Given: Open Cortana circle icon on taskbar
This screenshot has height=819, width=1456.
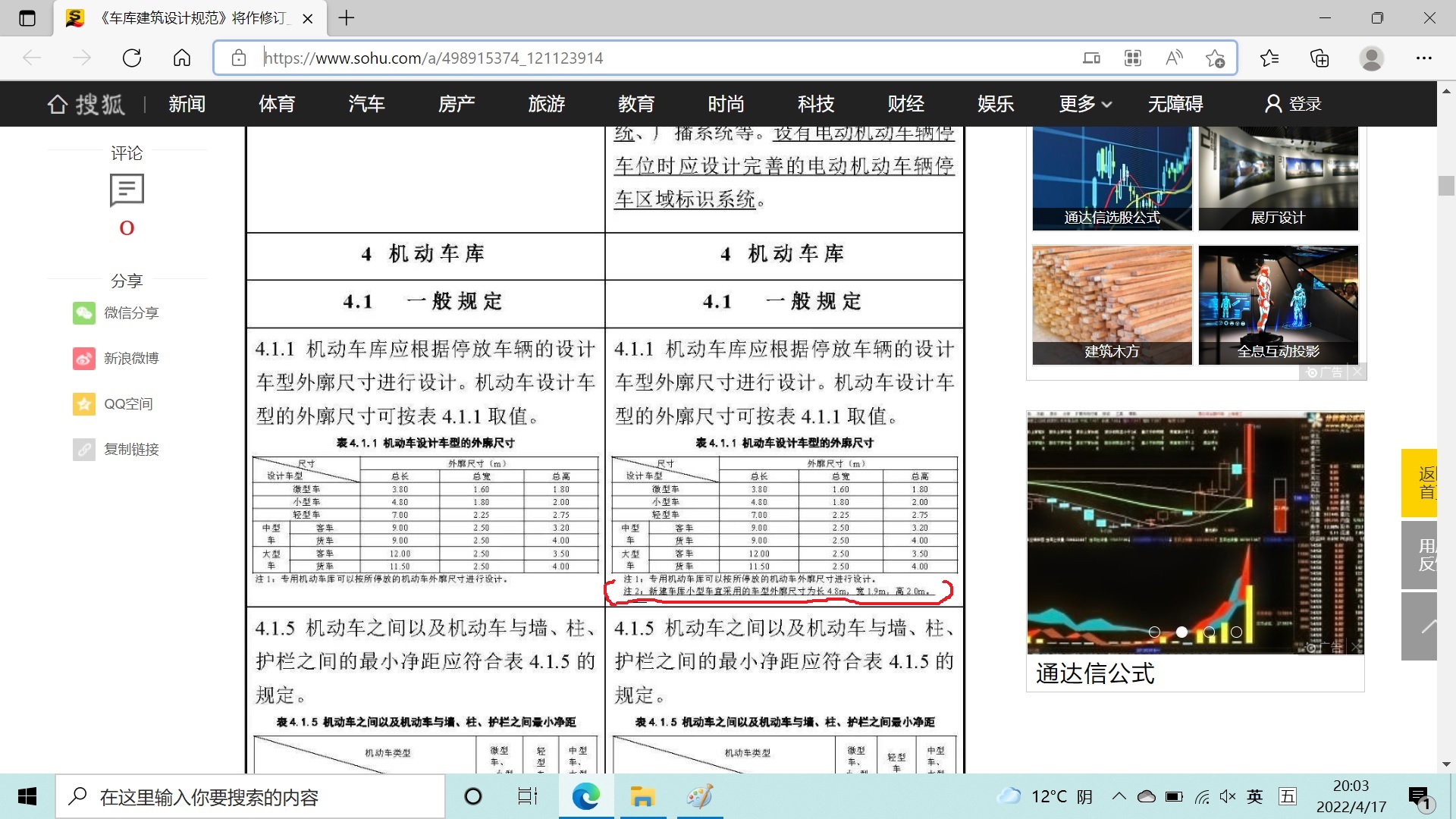Looking at the screenshot, I should point(473,796).
